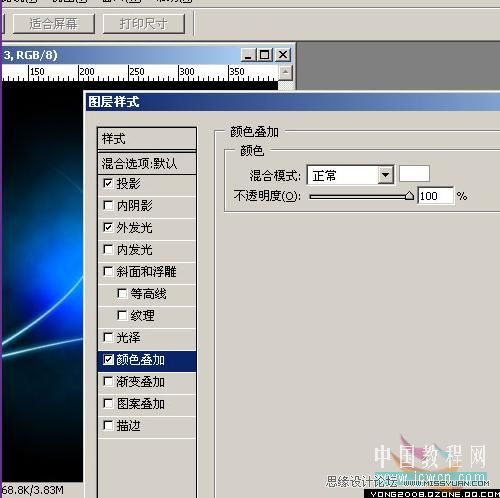Click the horizontal ruler of the document

coord(140,73)
